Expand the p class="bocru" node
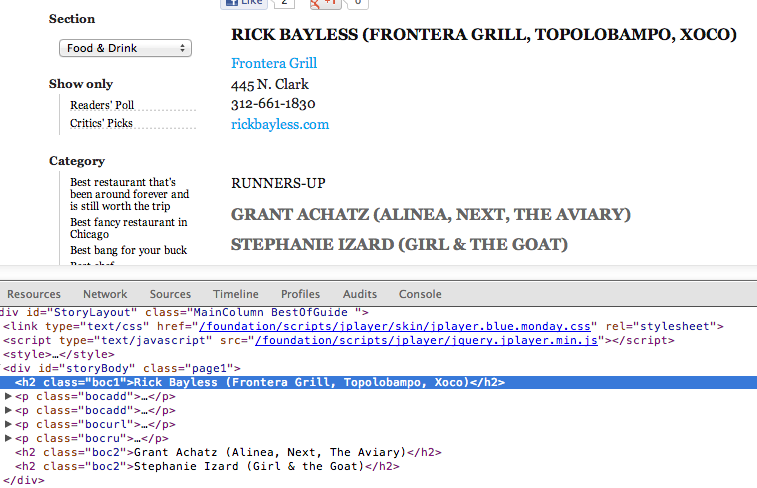Screen dimensions: 757x488 point(8,438)
